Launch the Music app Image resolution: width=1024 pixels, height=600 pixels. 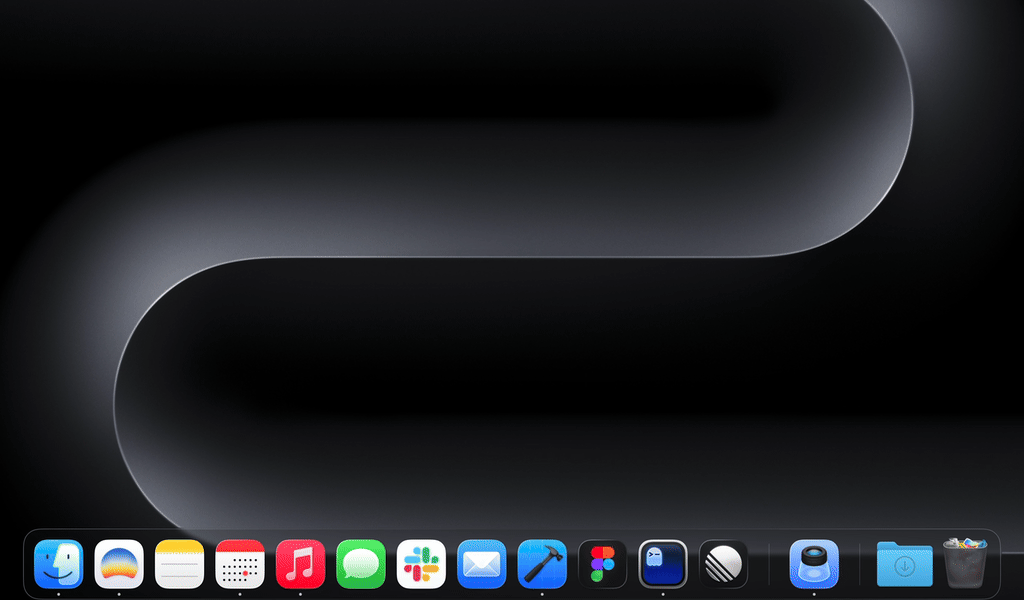click(x=300, y=564)
